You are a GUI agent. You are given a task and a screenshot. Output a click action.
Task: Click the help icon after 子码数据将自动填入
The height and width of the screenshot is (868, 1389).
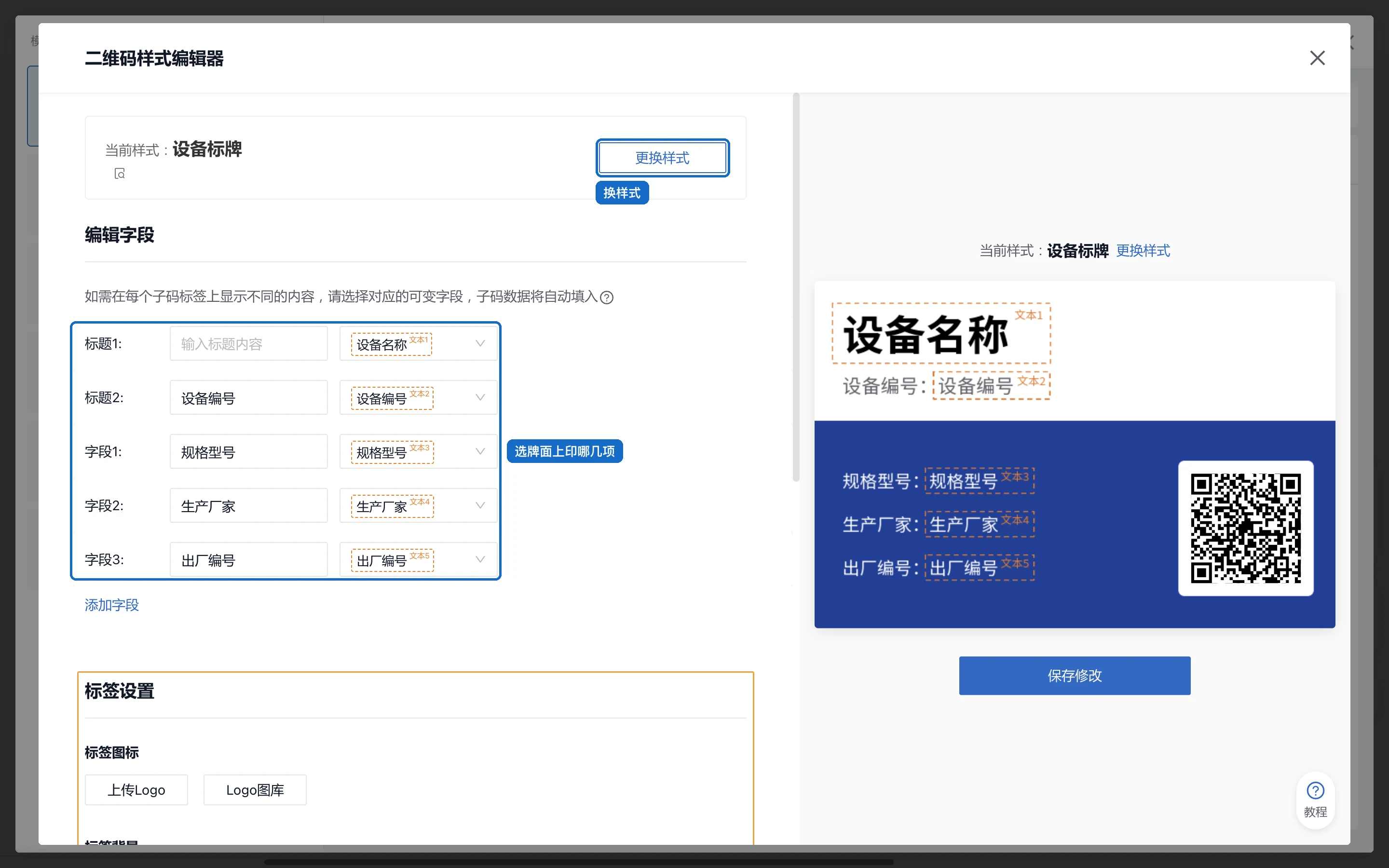point(607,298)
